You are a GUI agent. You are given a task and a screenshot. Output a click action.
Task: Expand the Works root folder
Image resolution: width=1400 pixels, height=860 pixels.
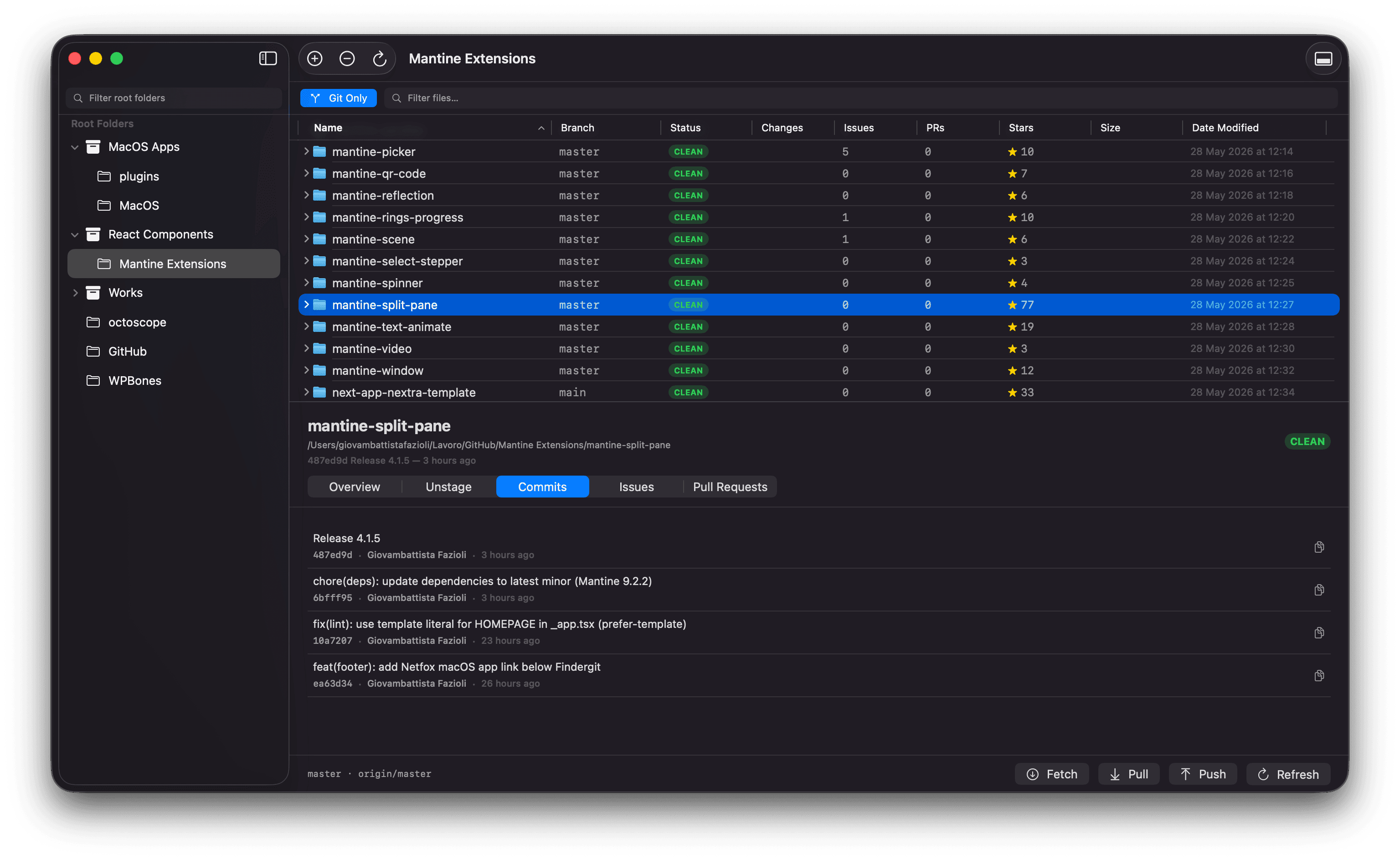click(x=75, y=293)
